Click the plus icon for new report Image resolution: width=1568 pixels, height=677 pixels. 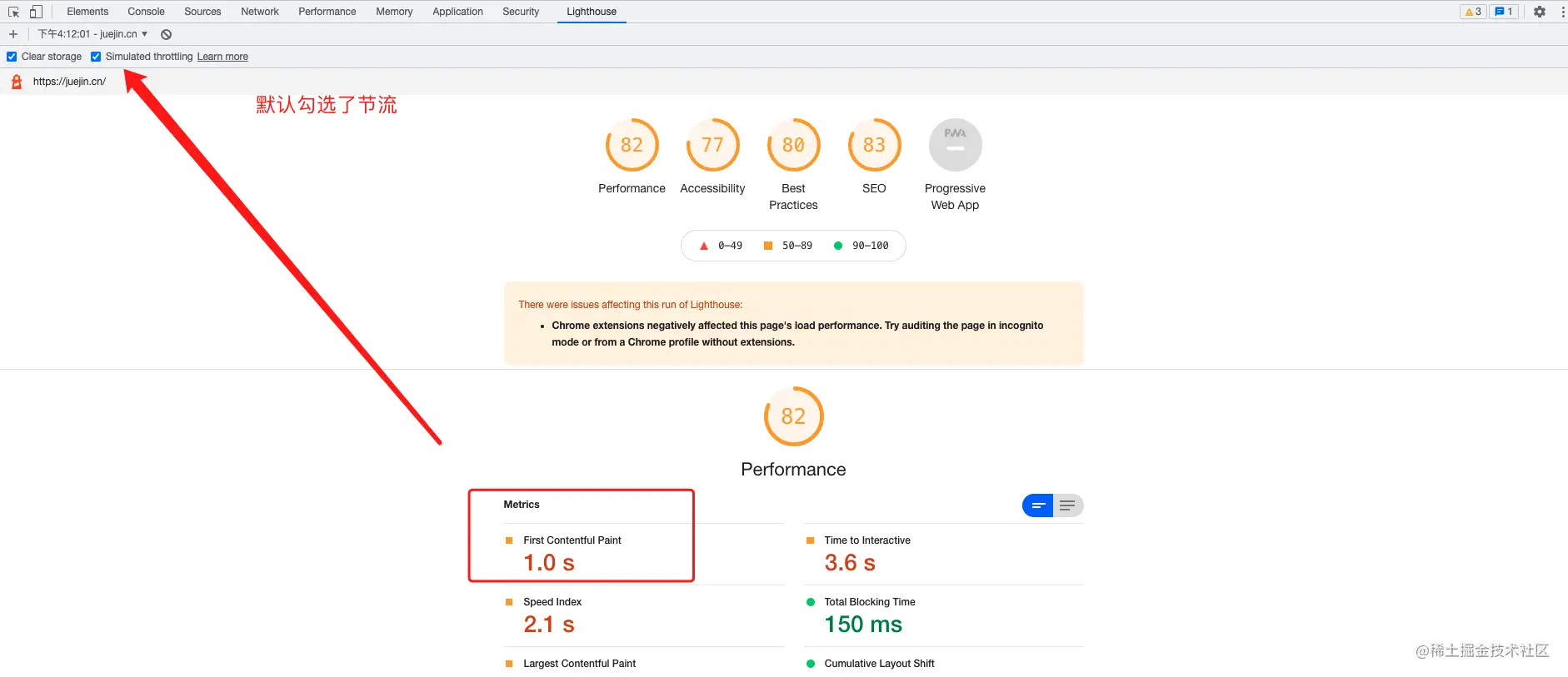tap(13, 34)
